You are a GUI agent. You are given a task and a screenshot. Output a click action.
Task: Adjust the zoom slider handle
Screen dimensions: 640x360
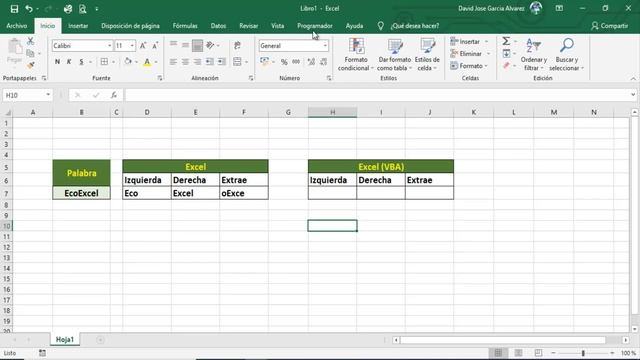[x=583, y=353]
